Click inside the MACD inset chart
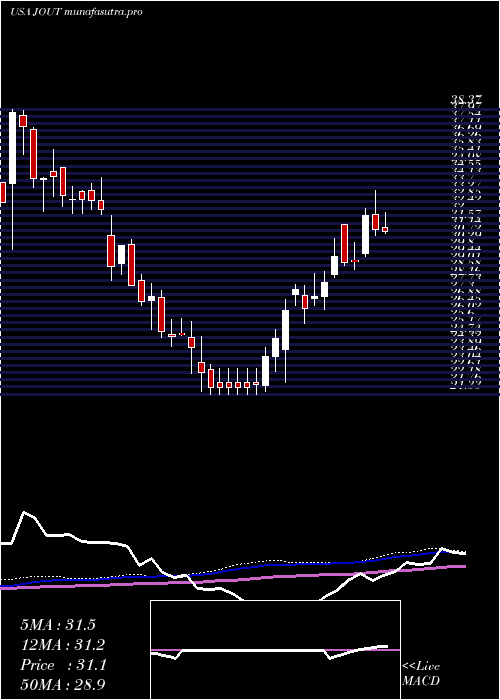Screen dimensions: 500x700 tap(275, 650)
